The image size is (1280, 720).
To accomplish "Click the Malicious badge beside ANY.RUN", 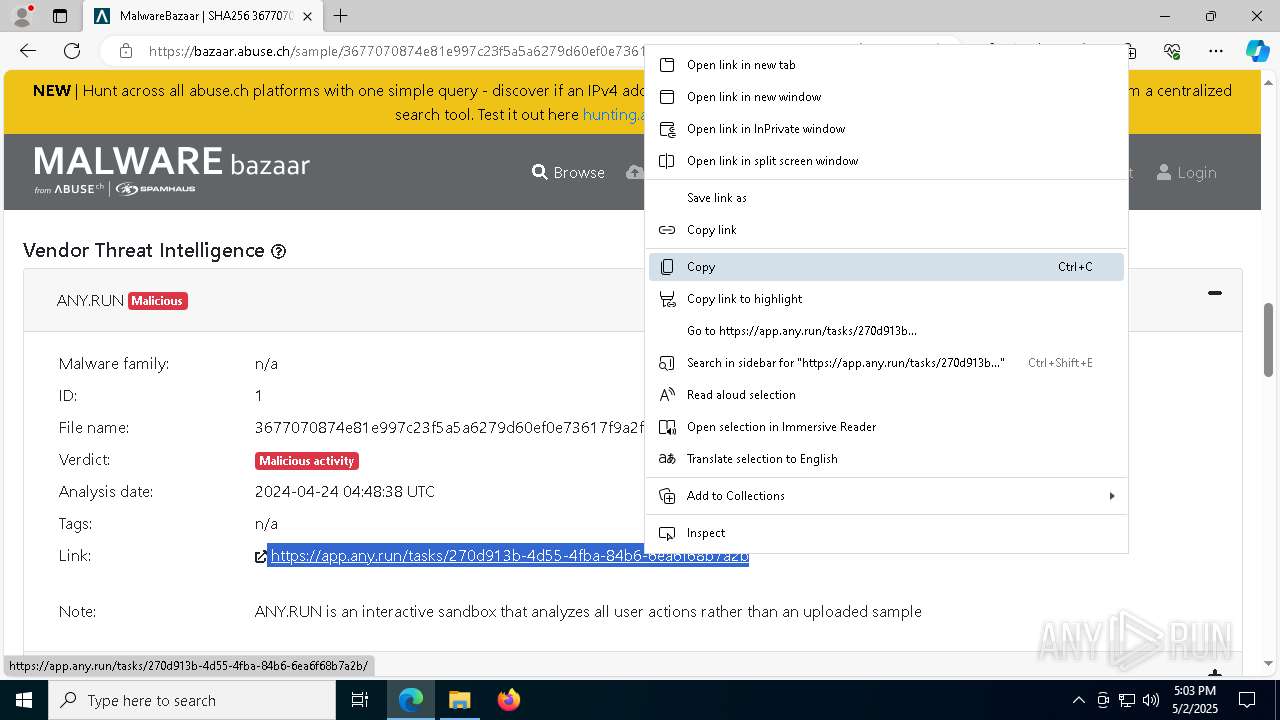I will pyautogui.click(x=158, y=301).
